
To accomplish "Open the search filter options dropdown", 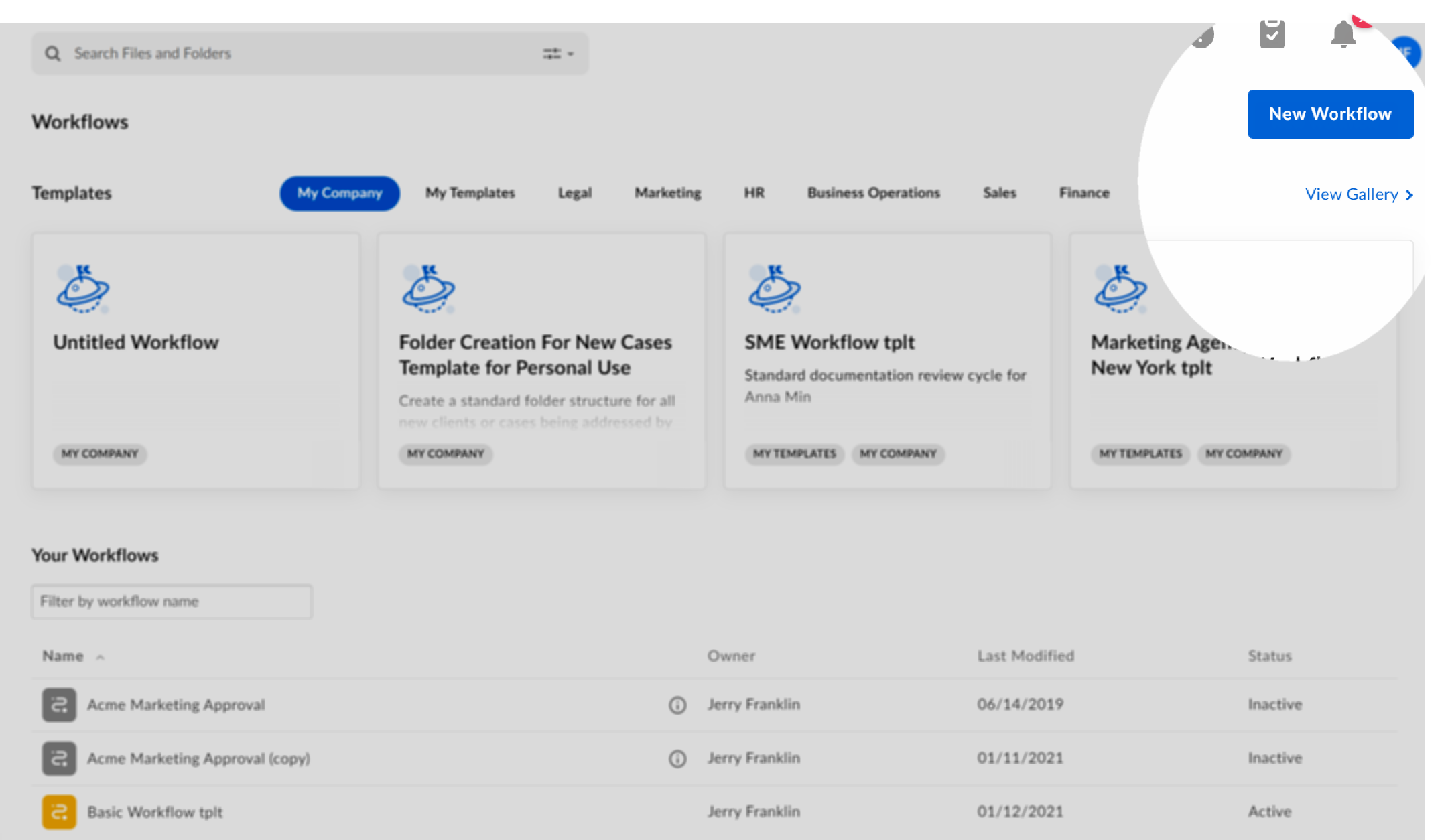I will pyautogui.click(x=557, y=54).
